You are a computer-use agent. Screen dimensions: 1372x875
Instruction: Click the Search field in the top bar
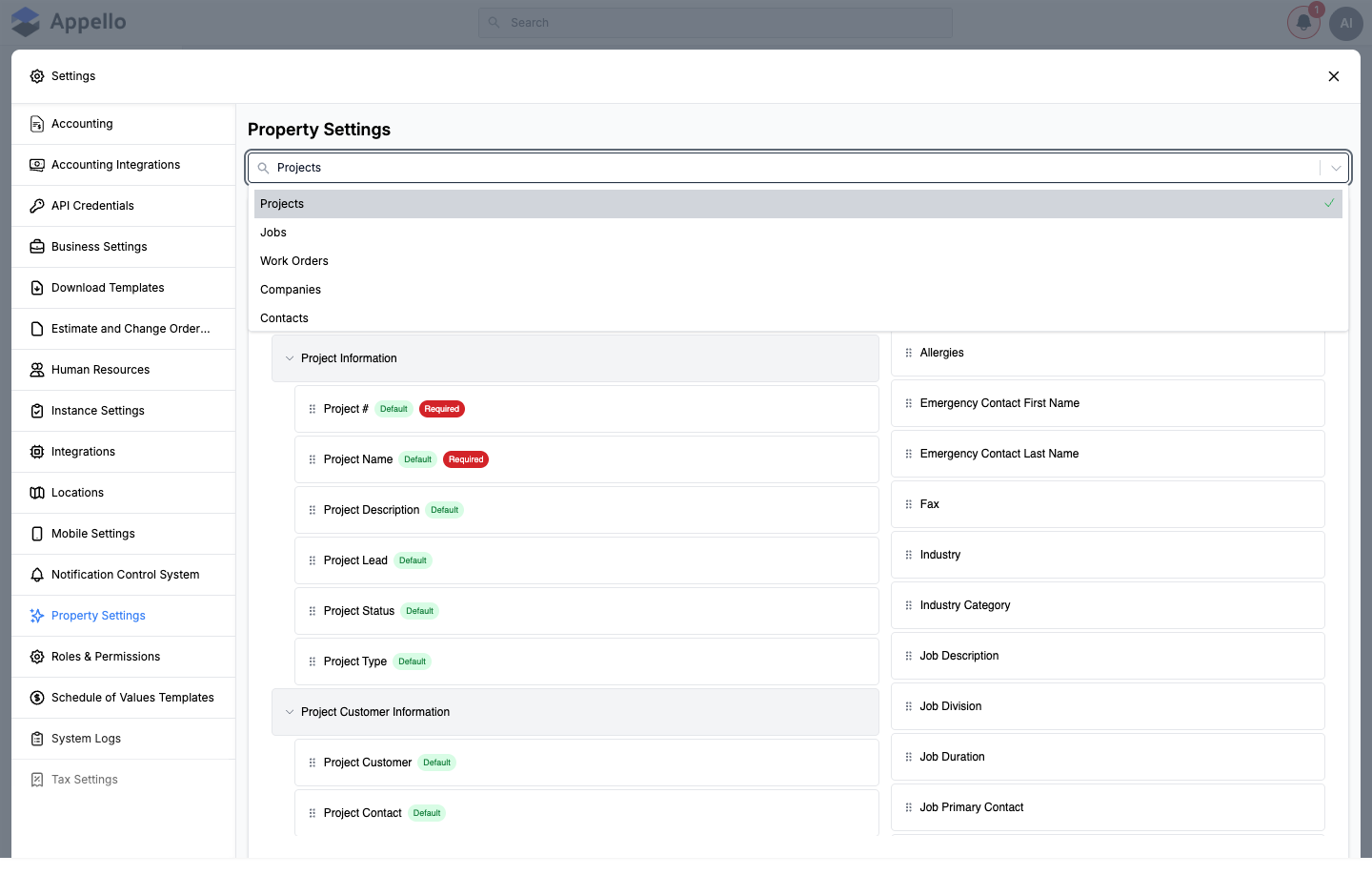(x=716, y=23)
